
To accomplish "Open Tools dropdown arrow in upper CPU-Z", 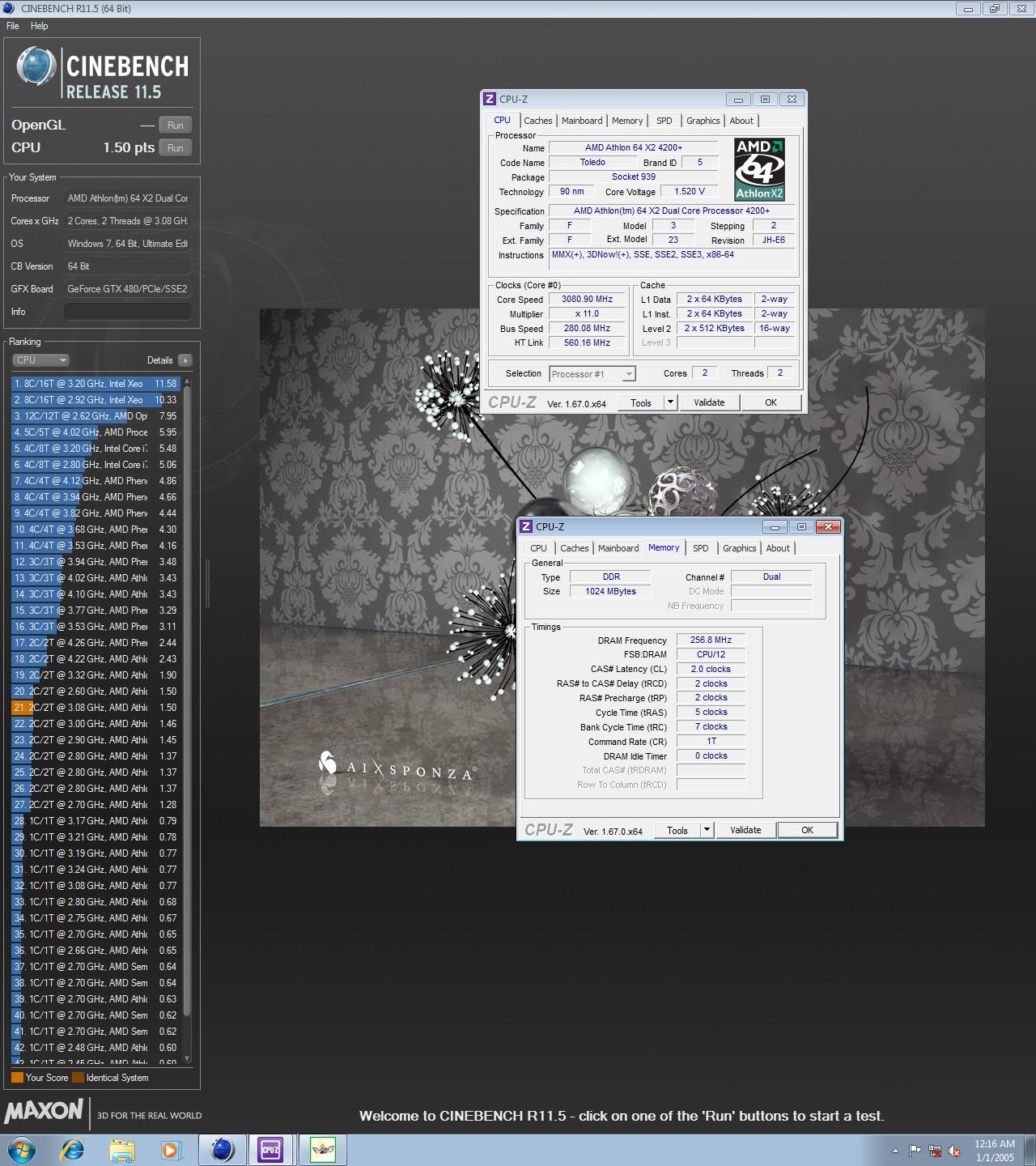I will point(670,402).
